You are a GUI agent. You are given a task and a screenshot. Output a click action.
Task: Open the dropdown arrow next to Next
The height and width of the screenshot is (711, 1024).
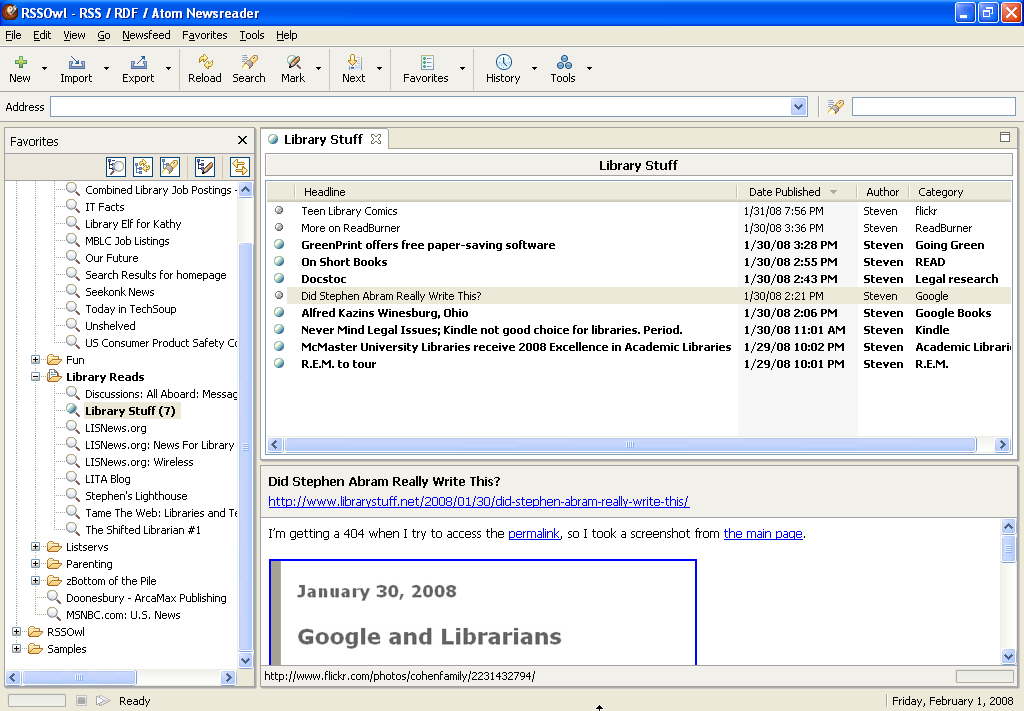pos(379,69)
